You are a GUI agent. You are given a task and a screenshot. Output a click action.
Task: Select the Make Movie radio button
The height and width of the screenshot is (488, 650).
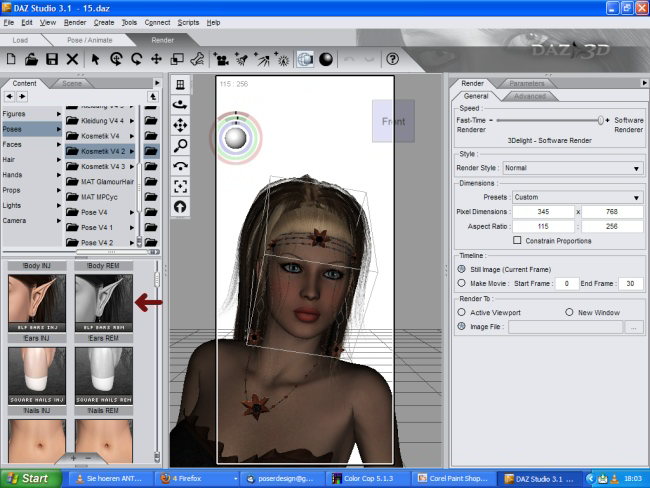[461, 283]
